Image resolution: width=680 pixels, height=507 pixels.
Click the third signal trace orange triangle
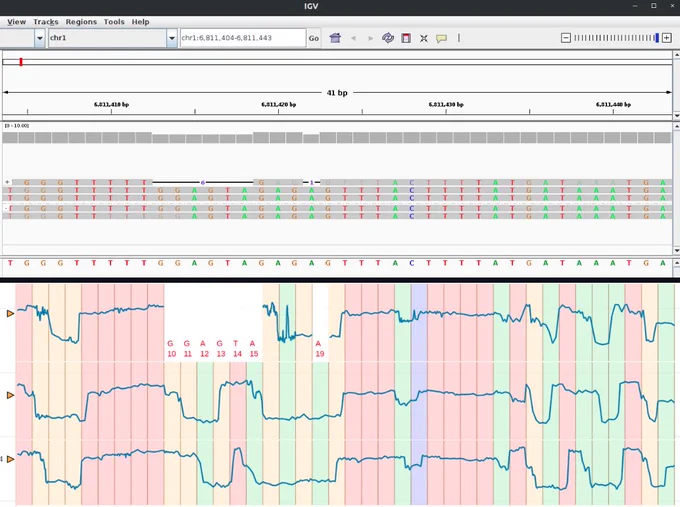[10, 459]
